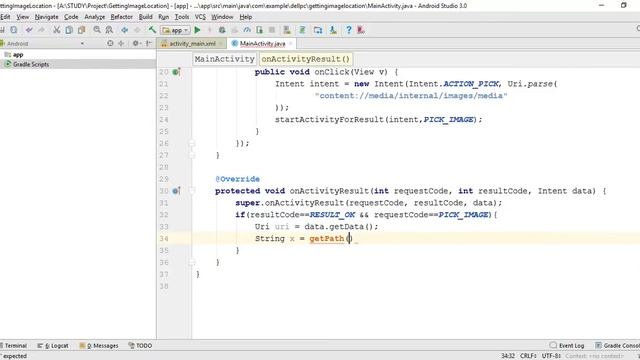This screenshot has height=360, width=640.
Task: Open the VCS menu
Action: 200,17
